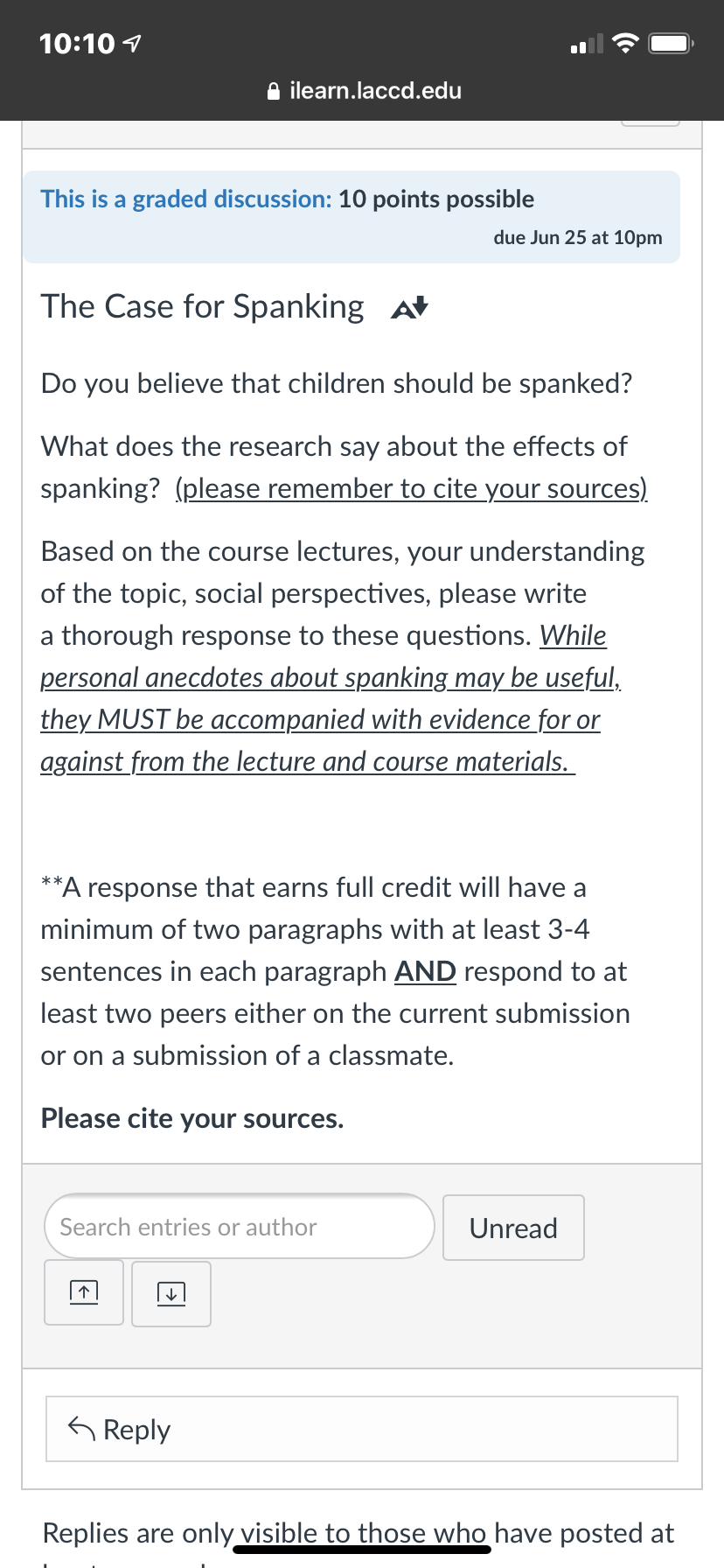This screenshot has height=1568, width=724.
Task: Tap the cellular signal bars
Action: coord(587,44)
